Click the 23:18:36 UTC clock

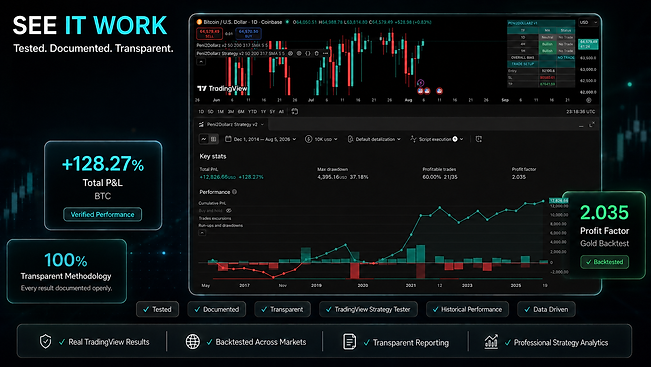coord(580,112)
